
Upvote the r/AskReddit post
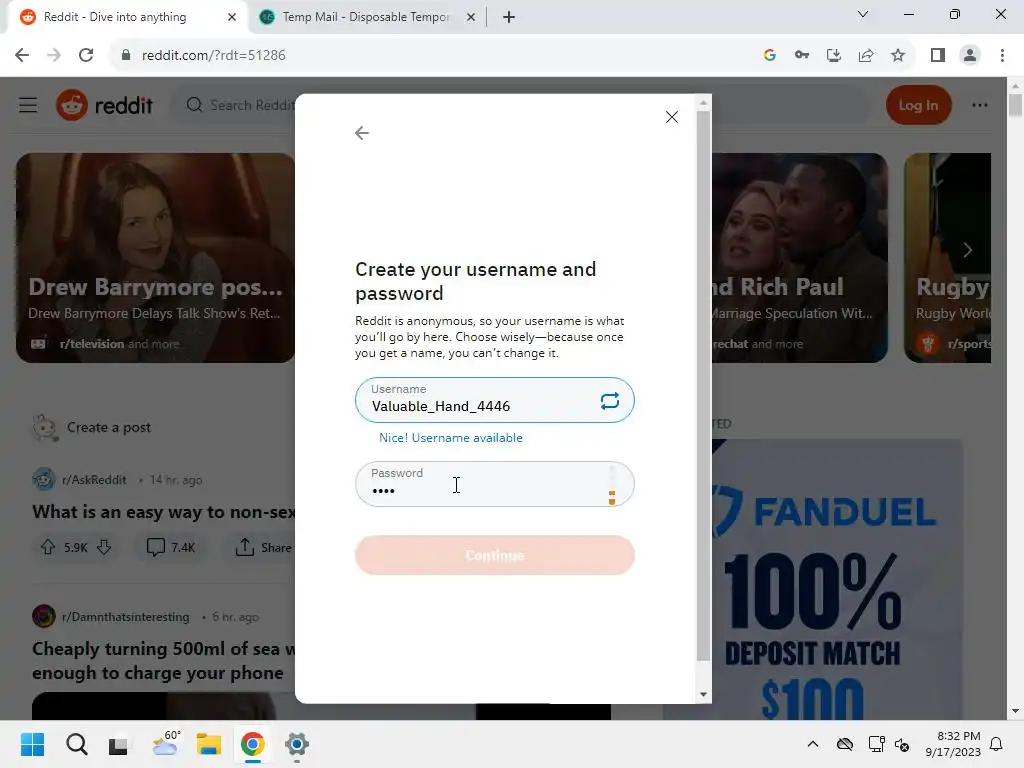[x=48, y=547]
